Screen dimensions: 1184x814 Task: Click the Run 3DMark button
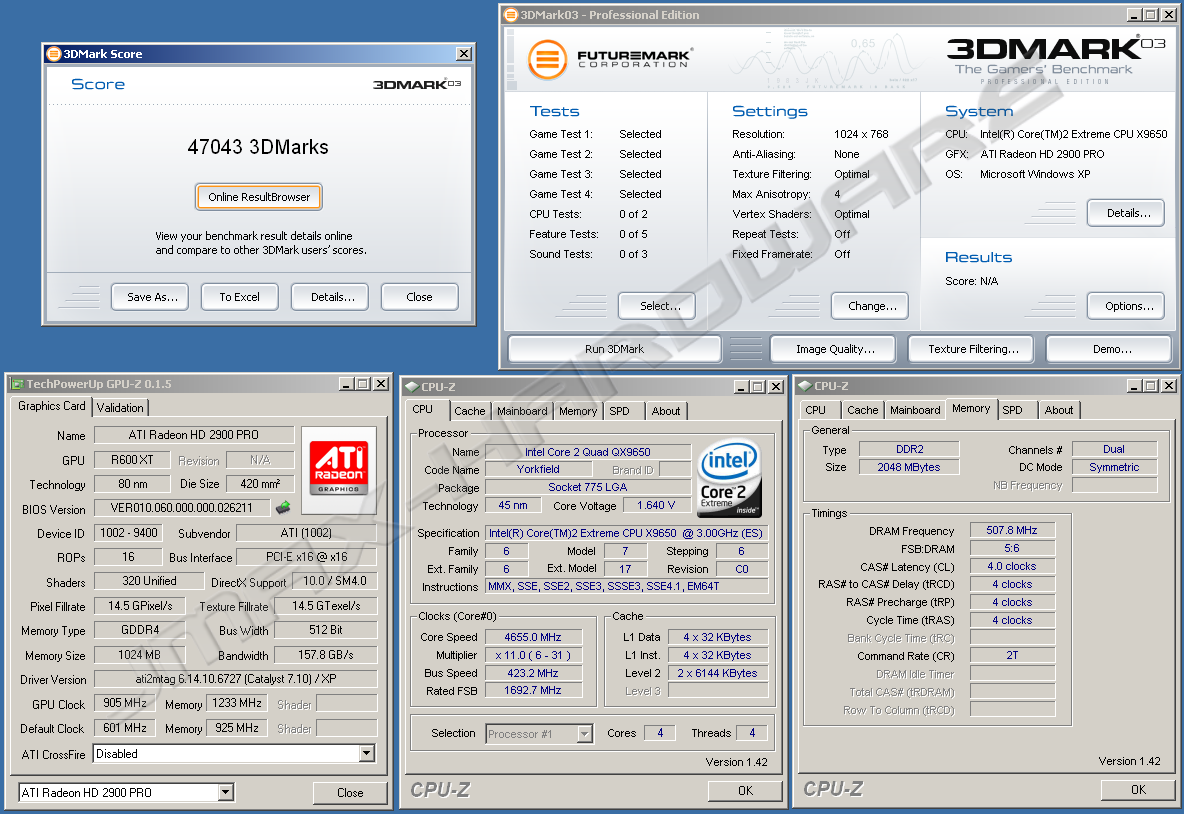[x=615, y=349]
